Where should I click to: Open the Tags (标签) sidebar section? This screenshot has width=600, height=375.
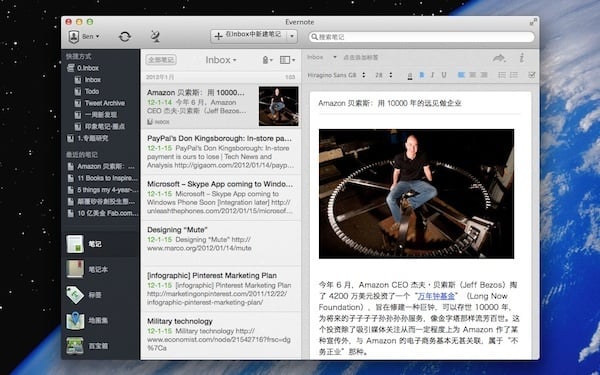[x=101, y=295]
